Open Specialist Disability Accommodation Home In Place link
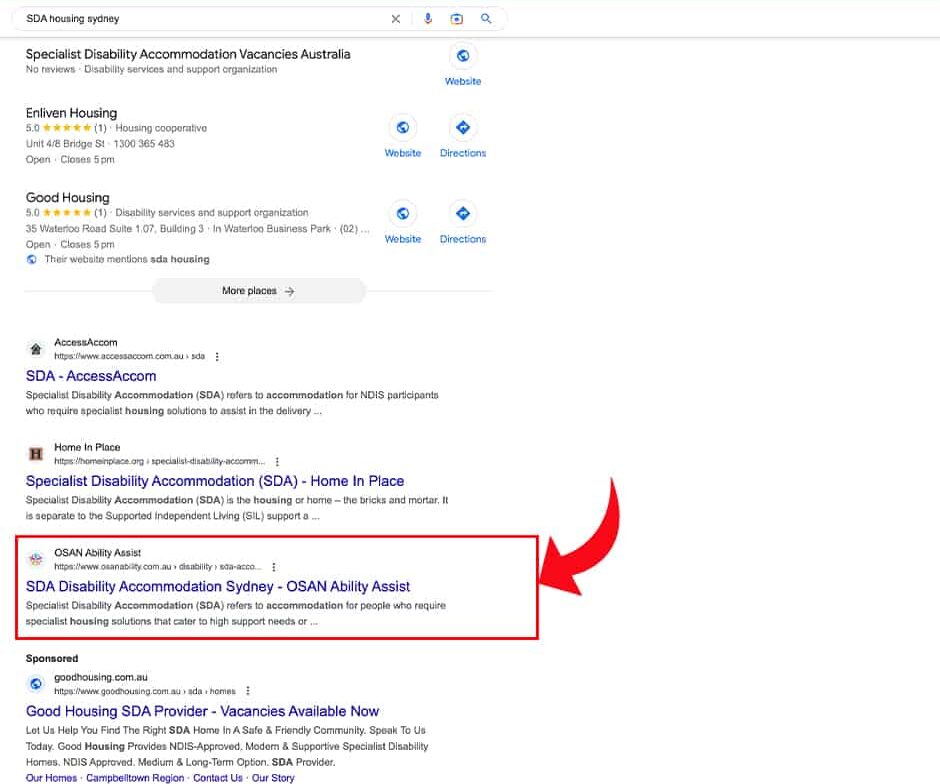 [x=215, y=481]
